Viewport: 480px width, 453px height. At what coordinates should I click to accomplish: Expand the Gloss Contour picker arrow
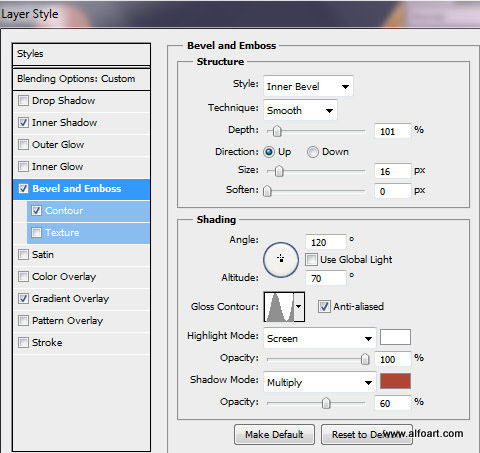click(299, 307)
